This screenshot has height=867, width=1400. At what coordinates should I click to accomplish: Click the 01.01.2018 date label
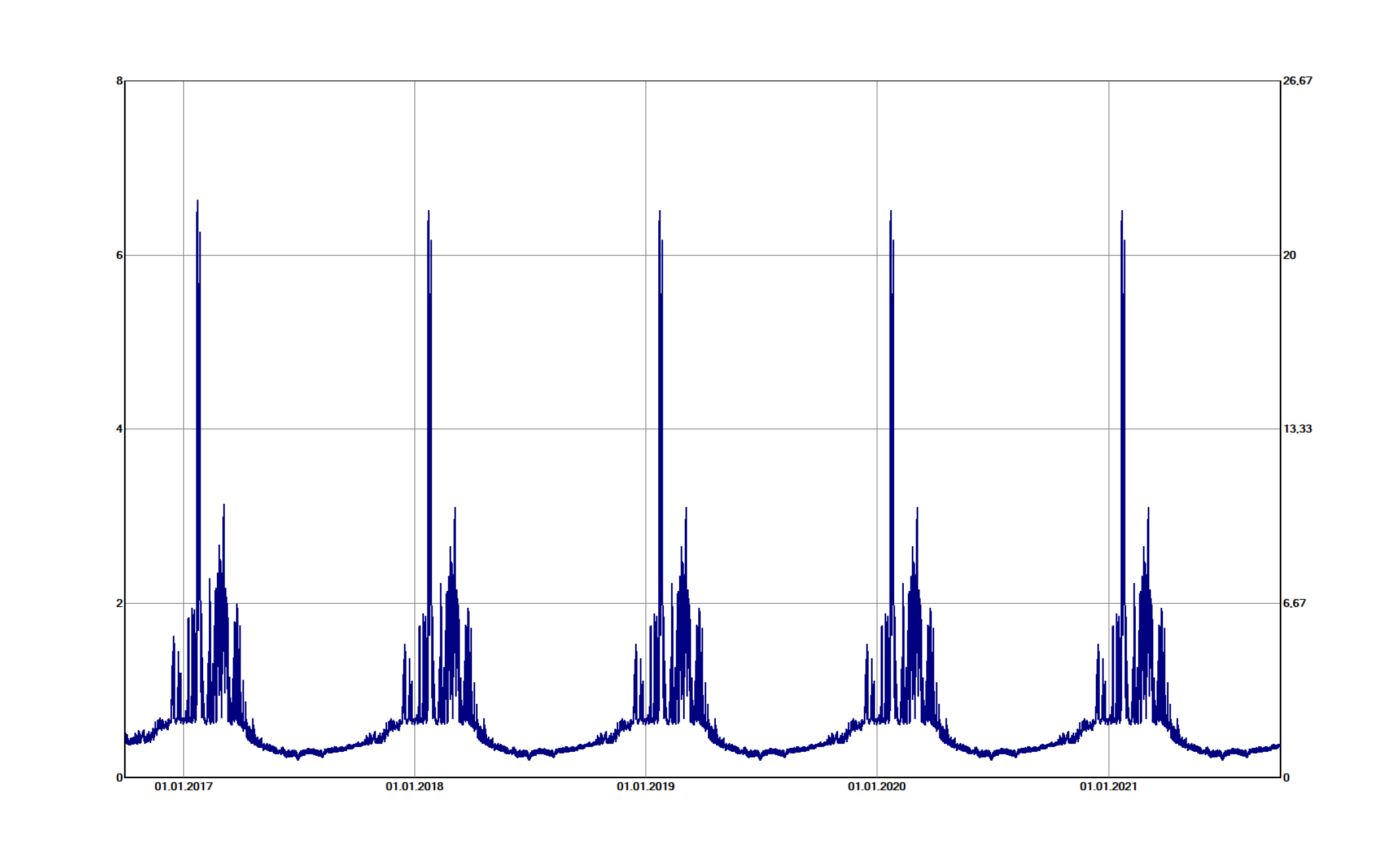pyautogui.click(x=414, y=787)
